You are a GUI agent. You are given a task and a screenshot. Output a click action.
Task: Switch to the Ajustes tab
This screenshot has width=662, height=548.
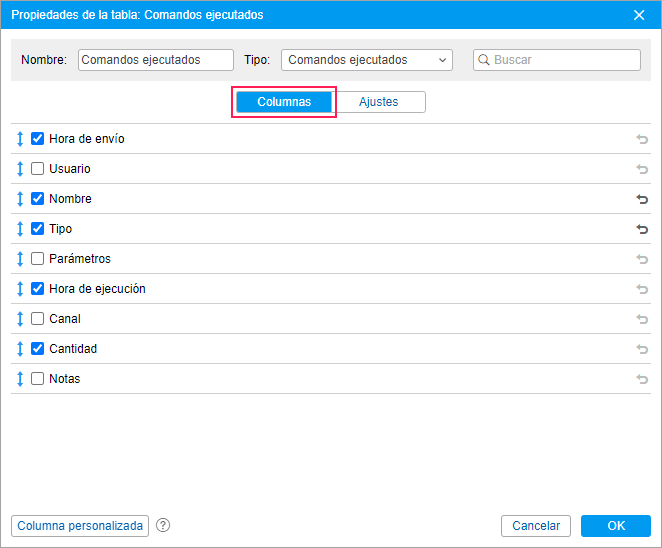[379, 102]
